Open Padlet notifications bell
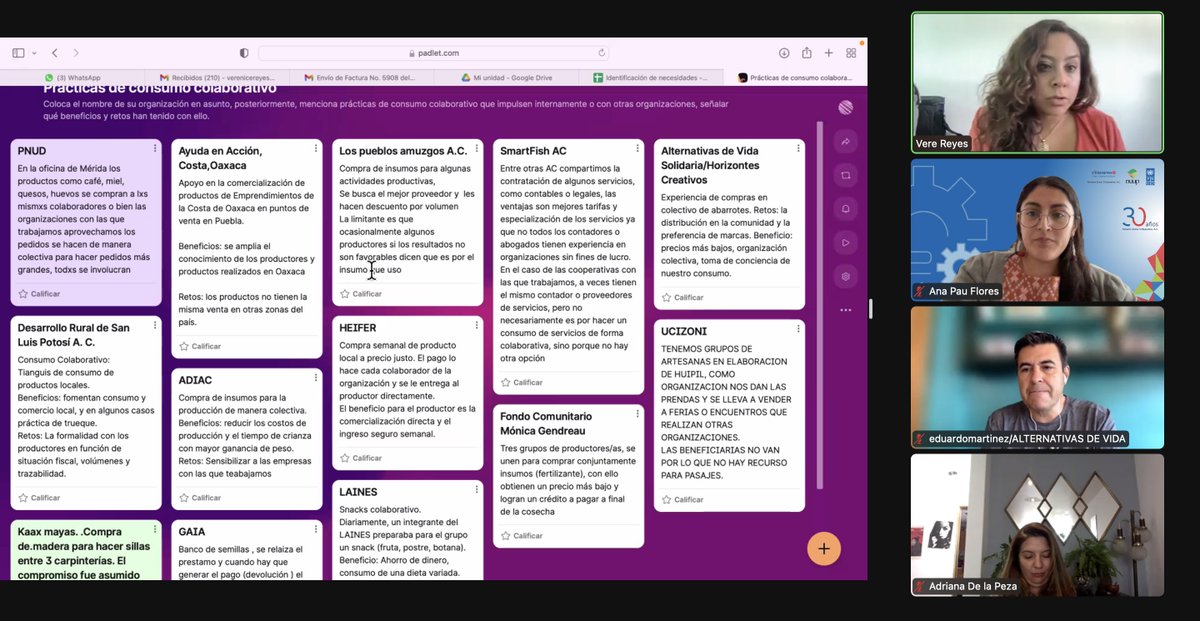This screenshot has width=1200, height=621. (x=846, y=209)
